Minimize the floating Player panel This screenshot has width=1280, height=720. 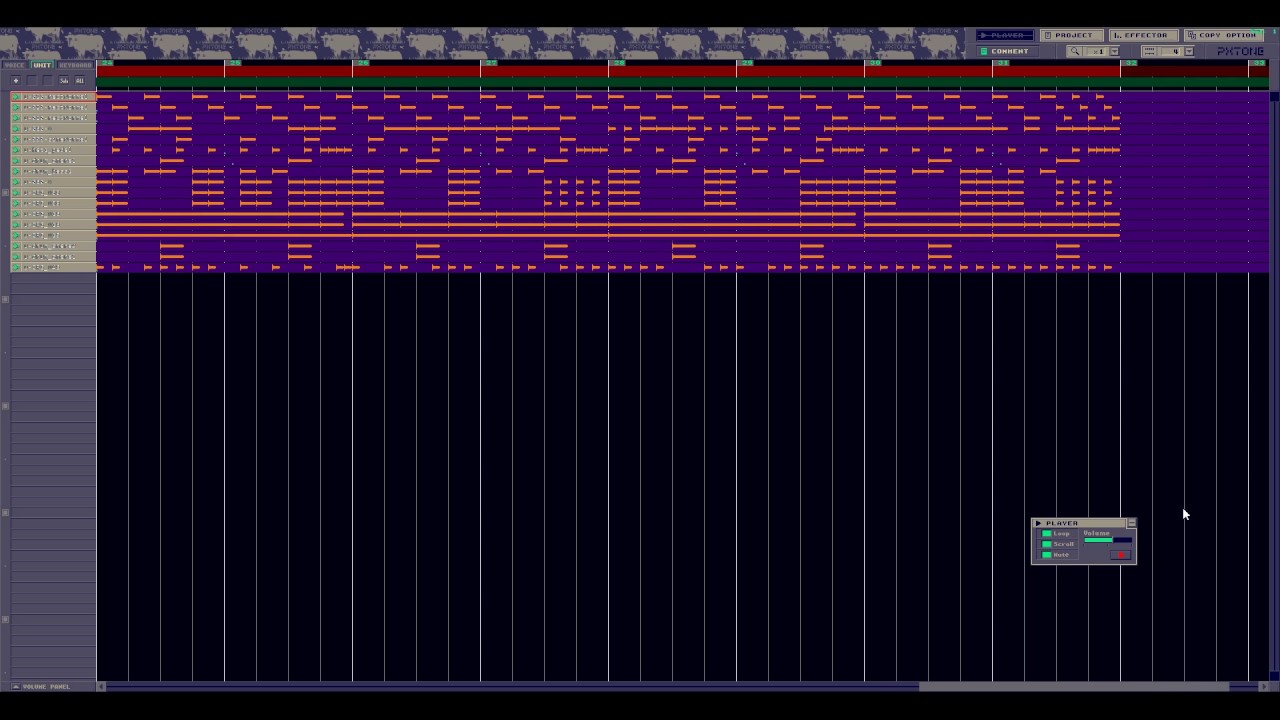coord(1132,523)
